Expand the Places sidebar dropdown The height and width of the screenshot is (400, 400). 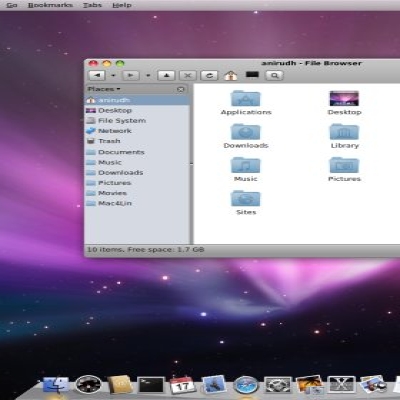tap(104, 89)
